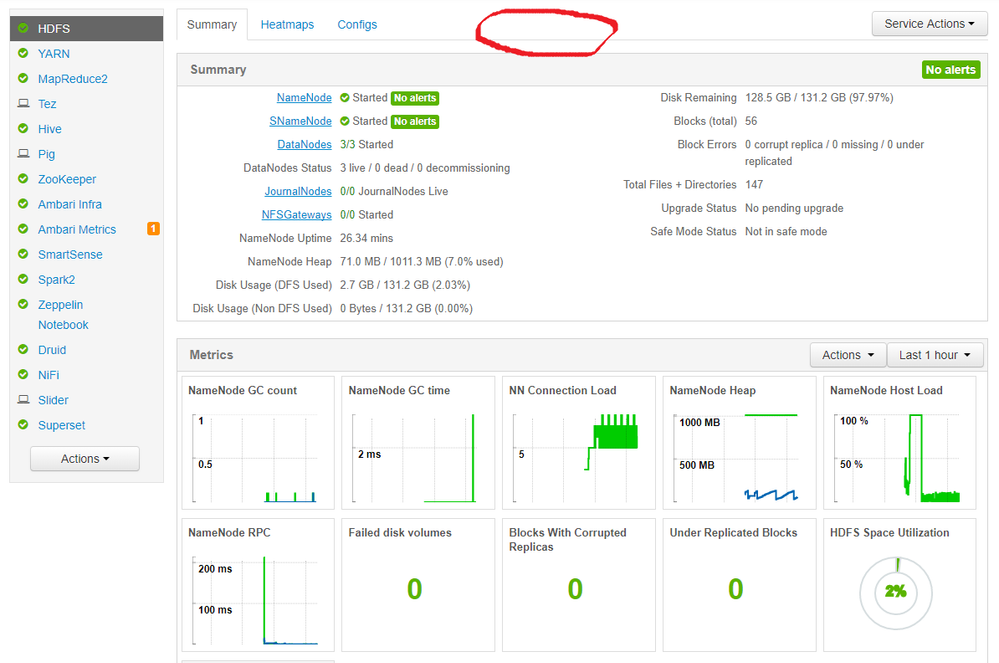Click the laptop client icon next to Pig
Viewport: 999px width, 663px height.
tap(24, 153)
